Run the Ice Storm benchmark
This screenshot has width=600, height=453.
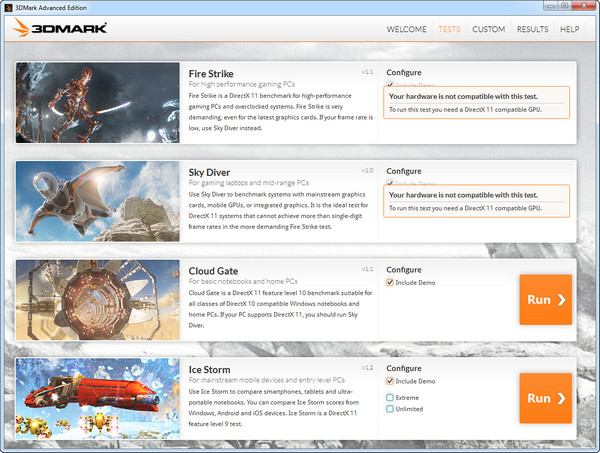[545, 398]
